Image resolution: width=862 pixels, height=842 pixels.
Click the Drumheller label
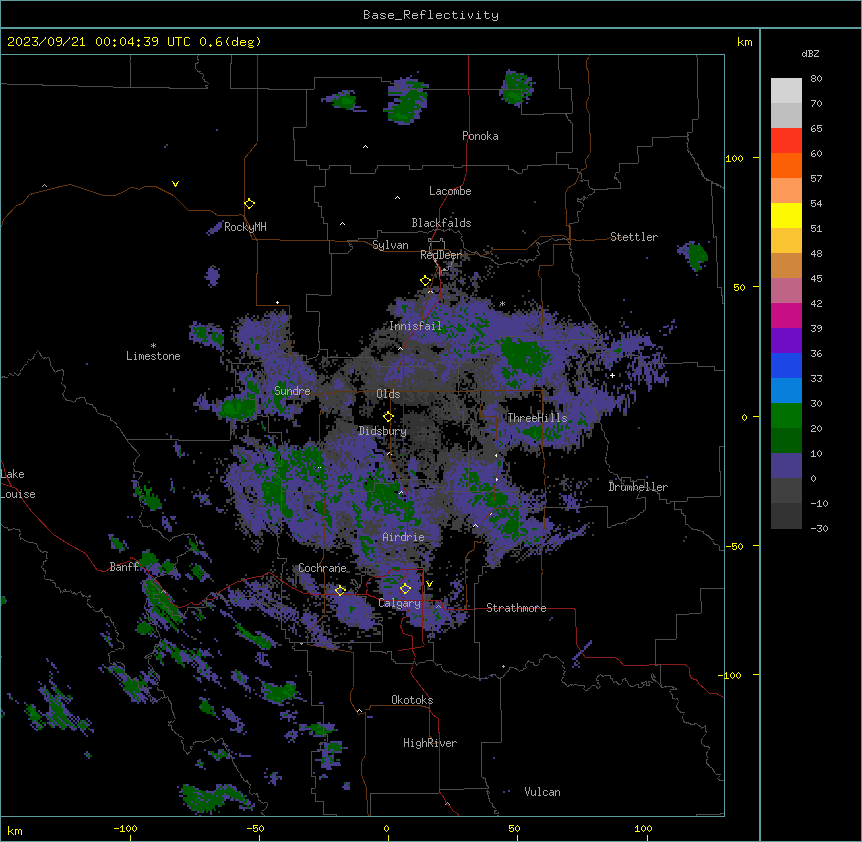[638, 487]
